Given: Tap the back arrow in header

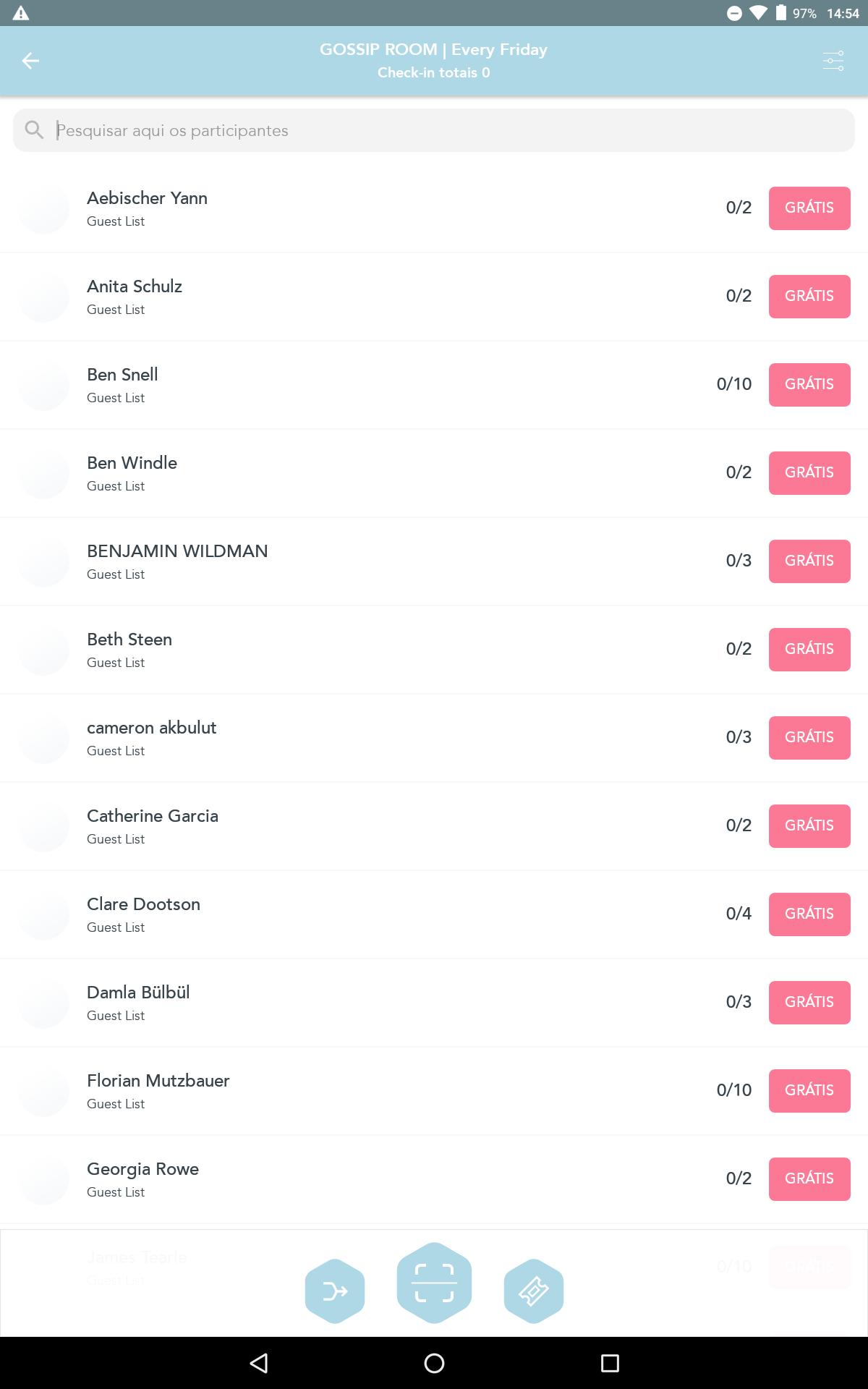Looking at the screenshot, I should coord(30,61).
